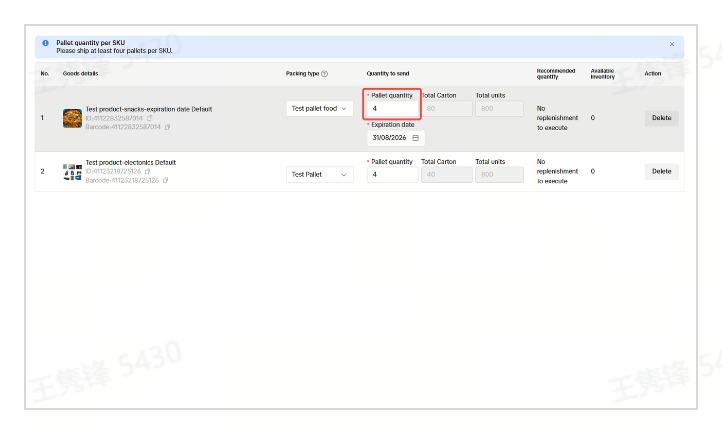This screenshot has width=722, height=434.
Task: Click Packing type column header
Action: [x=302, y=74]
